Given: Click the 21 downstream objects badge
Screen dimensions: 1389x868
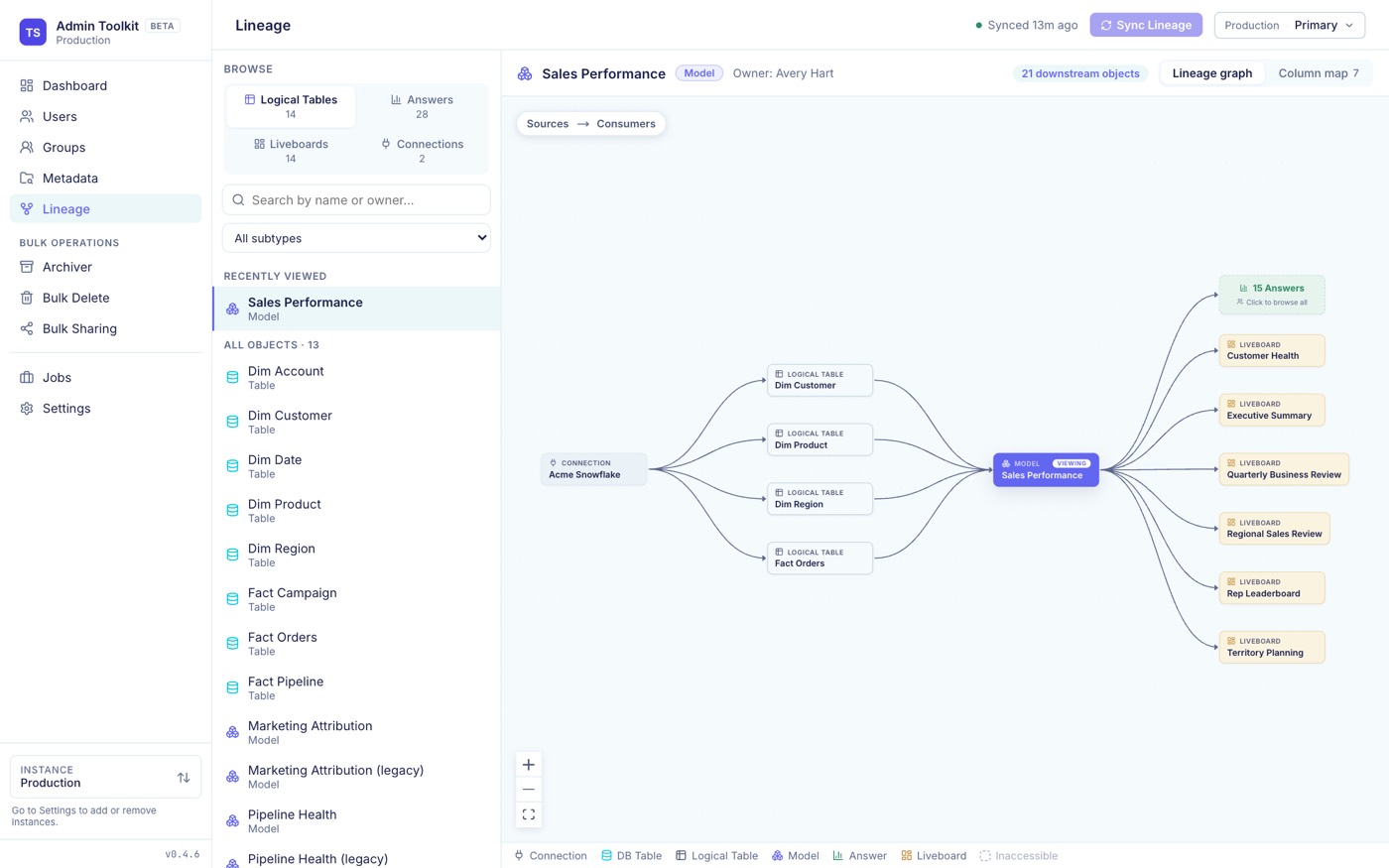Looking at the screenshot, I should [x=1080, y=73].
